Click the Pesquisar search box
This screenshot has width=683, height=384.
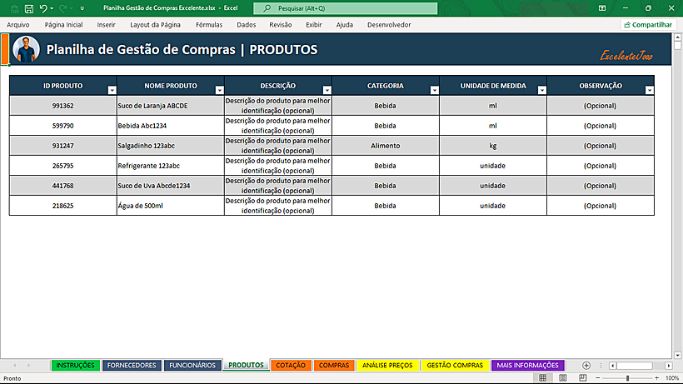[345, 8]
